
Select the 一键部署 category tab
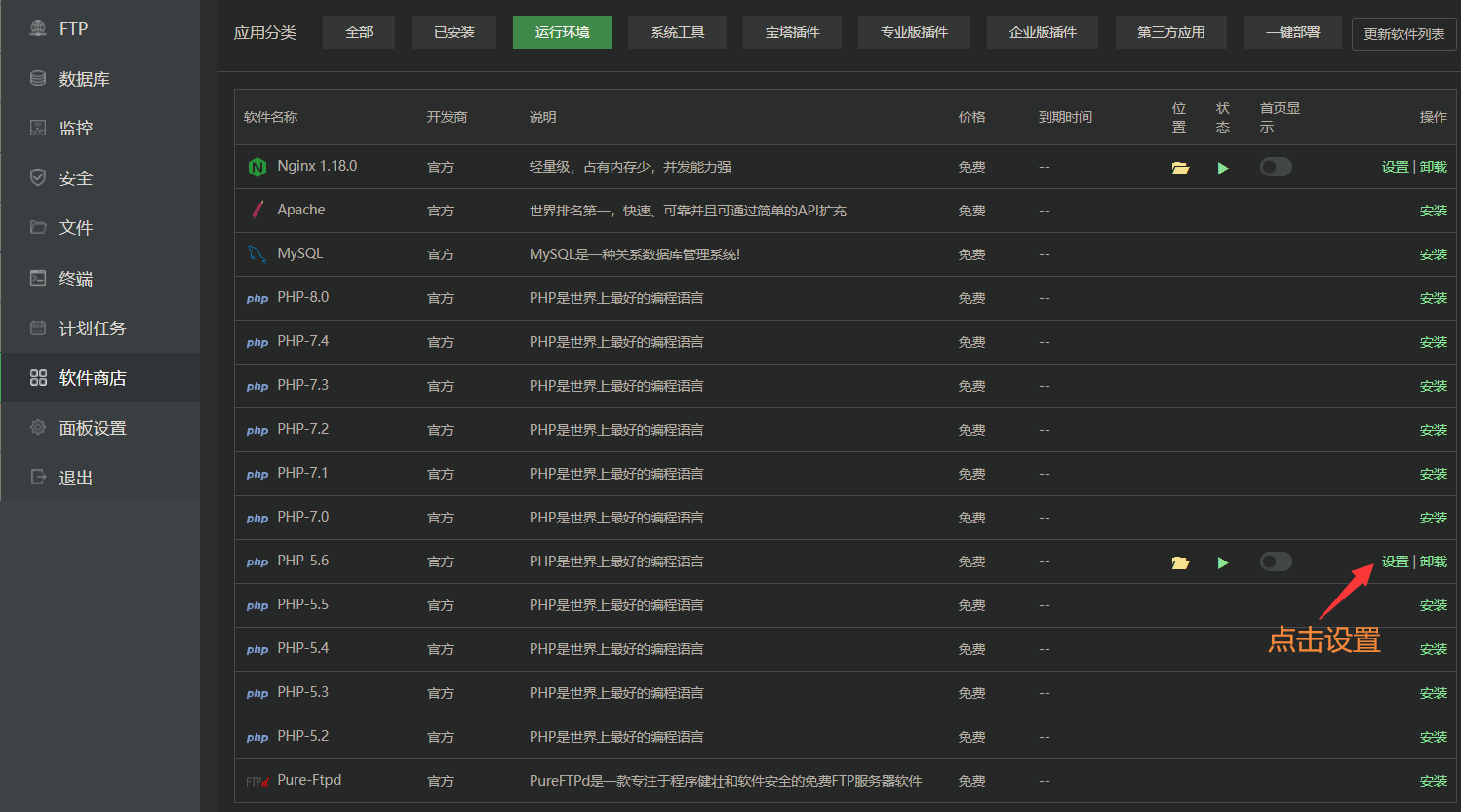[1292, 32]
